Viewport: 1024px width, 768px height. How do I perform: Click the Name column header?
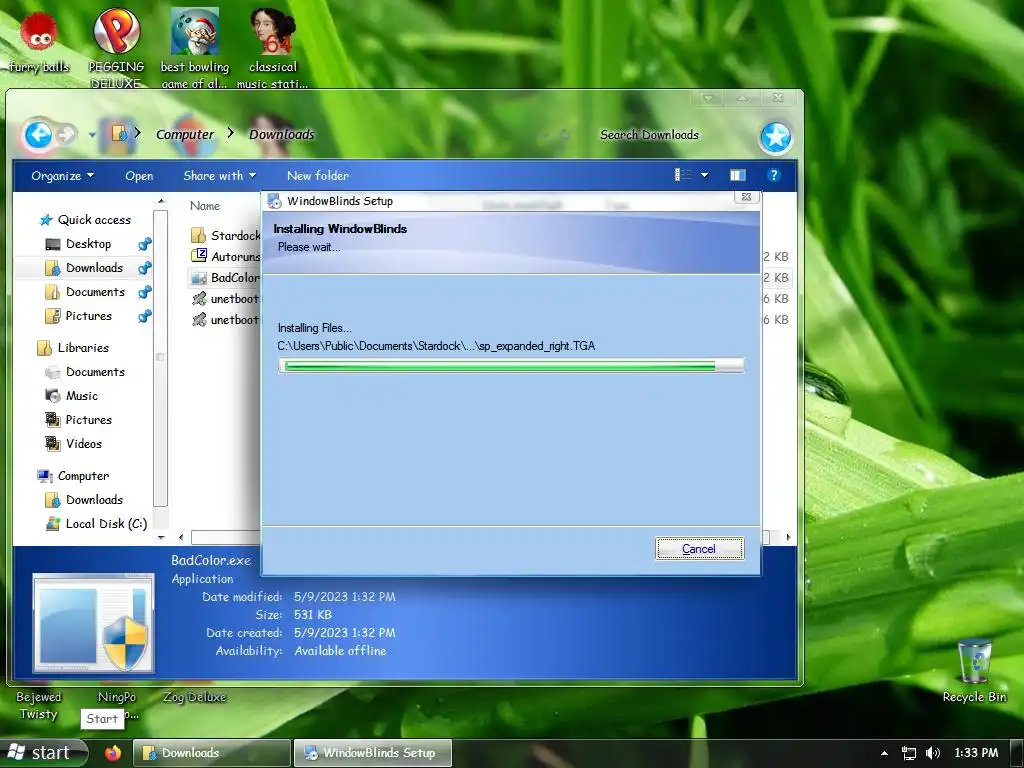pyautogui.click(x=205, y=206)
